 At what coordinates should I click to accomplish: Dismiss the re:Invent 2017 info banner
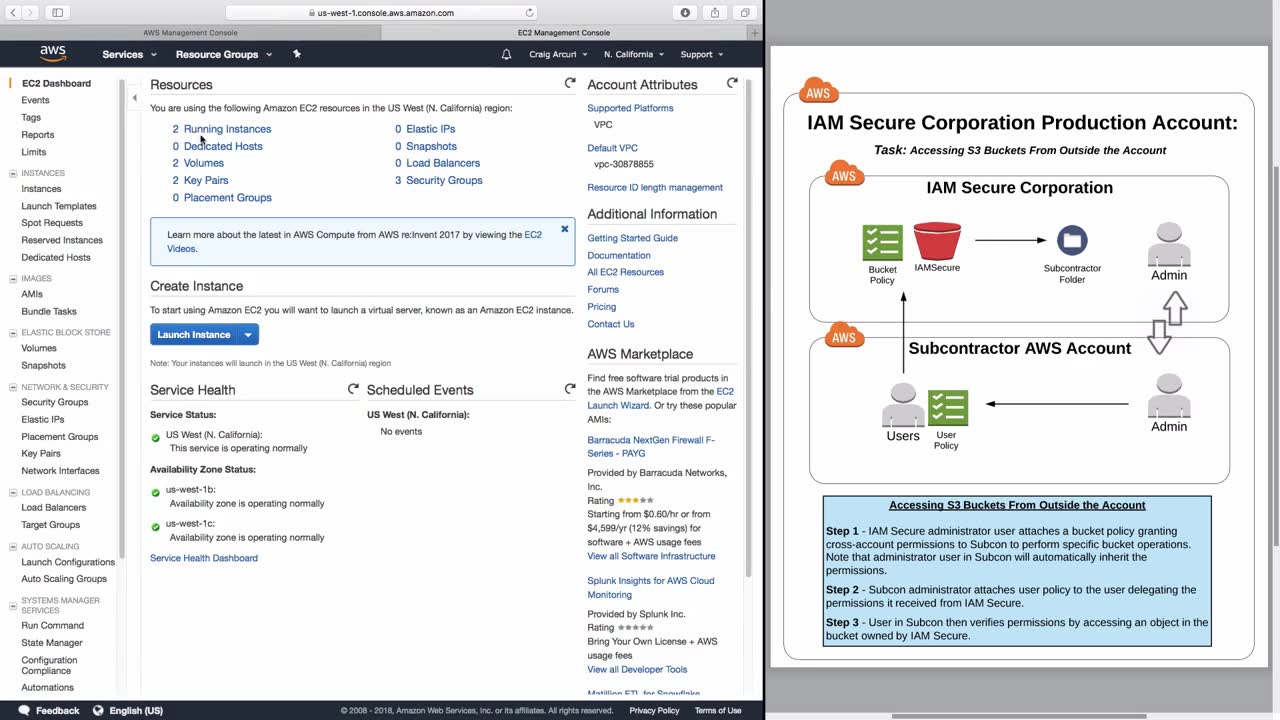(564, 229)
